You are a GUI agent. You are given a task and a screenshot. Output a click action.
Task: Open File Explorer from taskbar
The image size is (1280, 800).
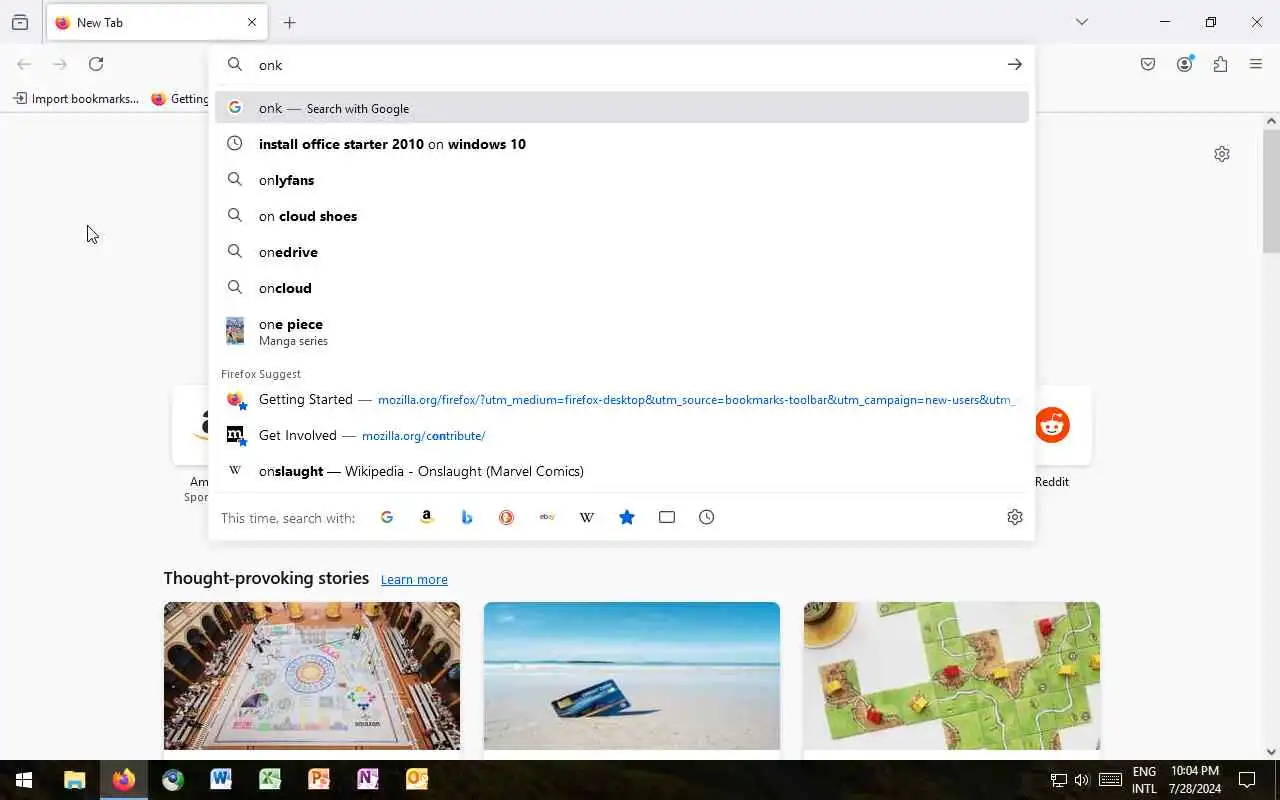[74, 780]
